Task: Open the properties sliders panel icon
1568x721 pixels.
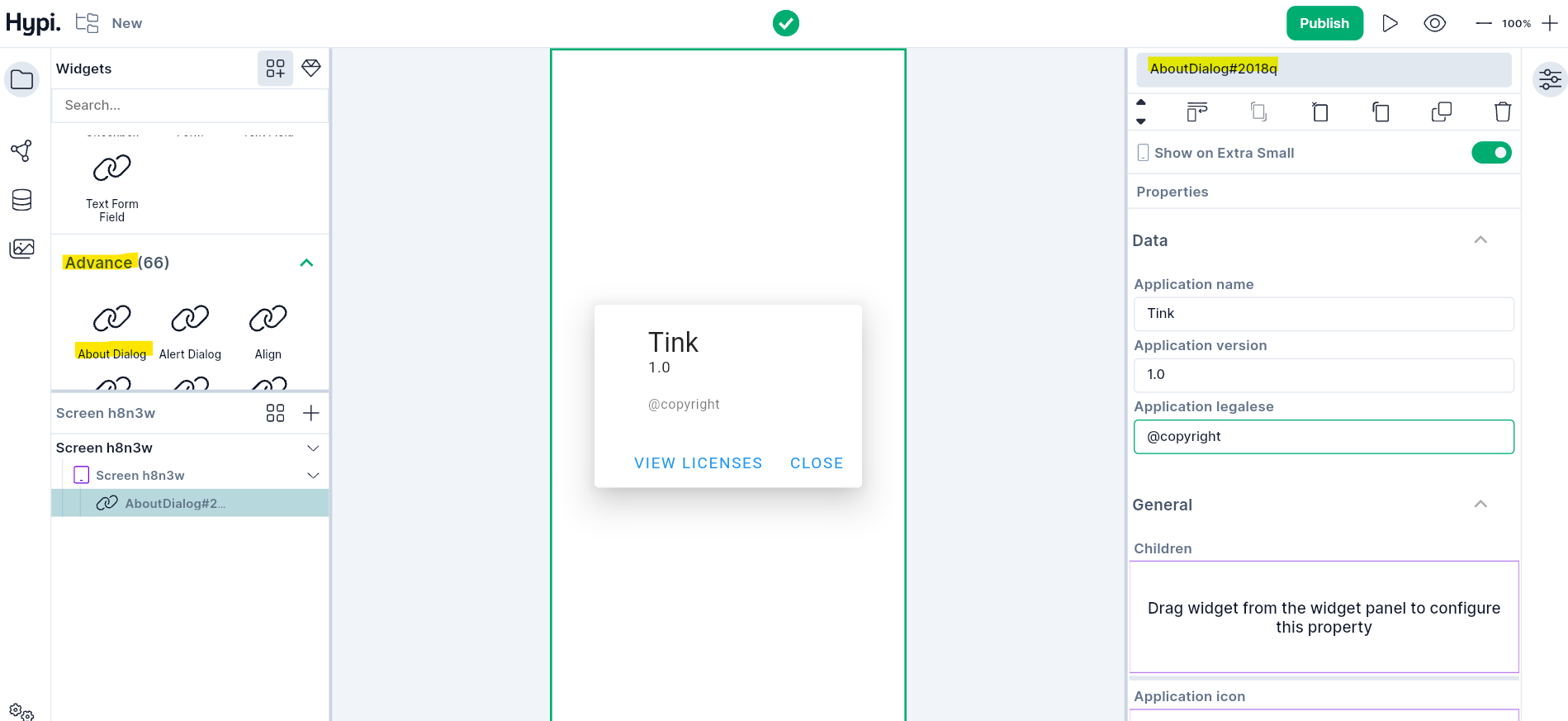Action: pyautogui.click(x=1550, y=80)
